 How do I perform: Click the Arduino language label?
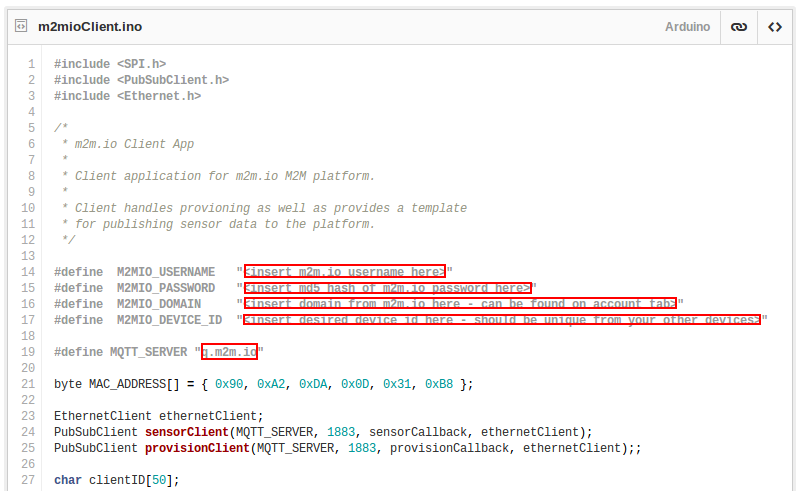tap(687, 27)
